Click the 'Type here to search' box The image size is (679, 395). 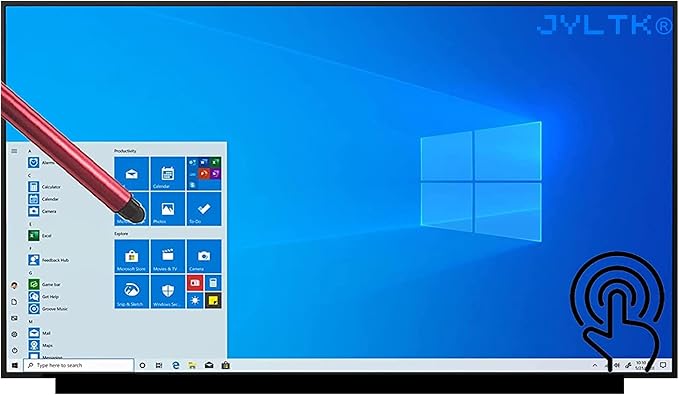79,366
